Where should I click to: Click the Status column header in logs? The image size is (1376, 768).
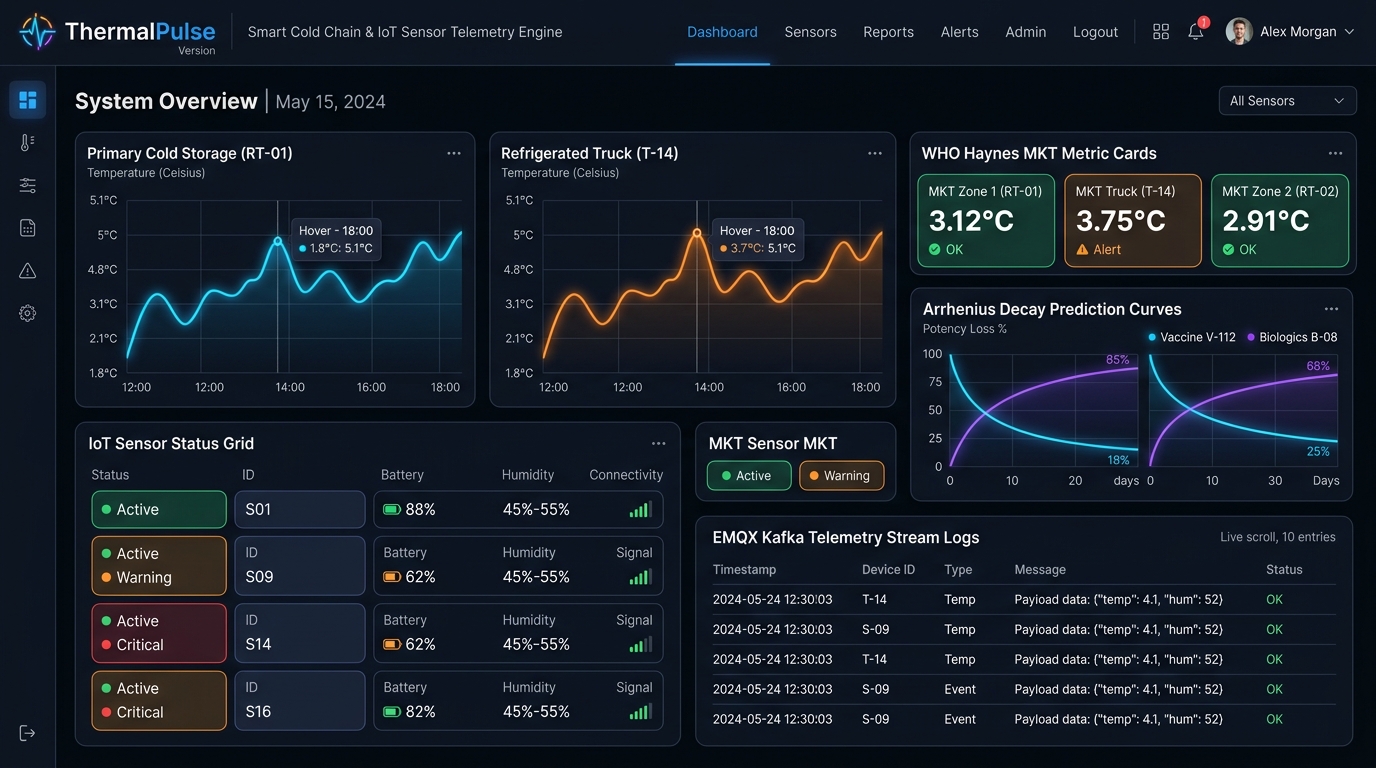[1284, 569]
